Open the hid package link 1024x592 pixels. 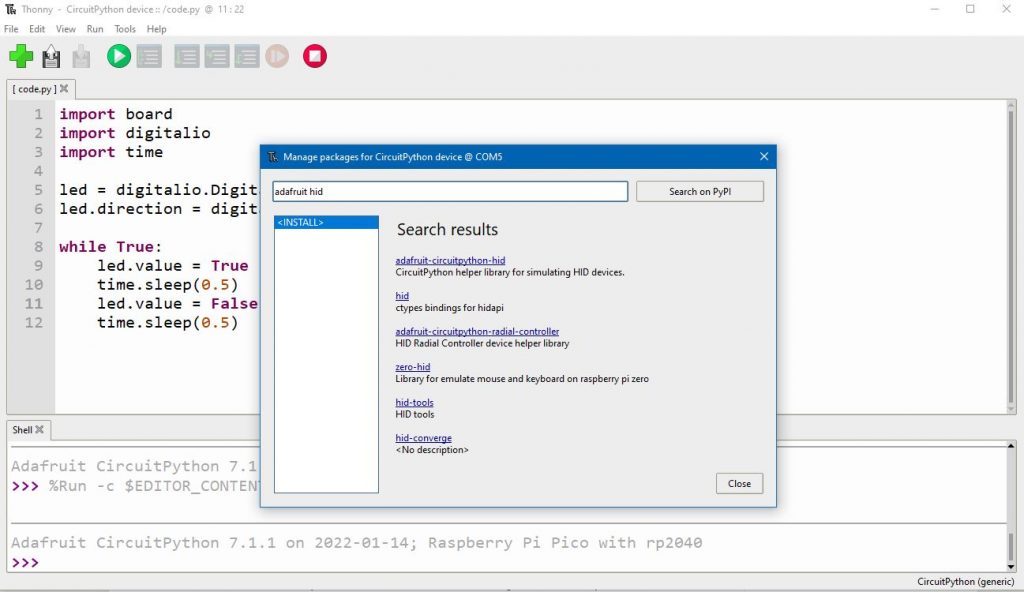coord(402,296)
